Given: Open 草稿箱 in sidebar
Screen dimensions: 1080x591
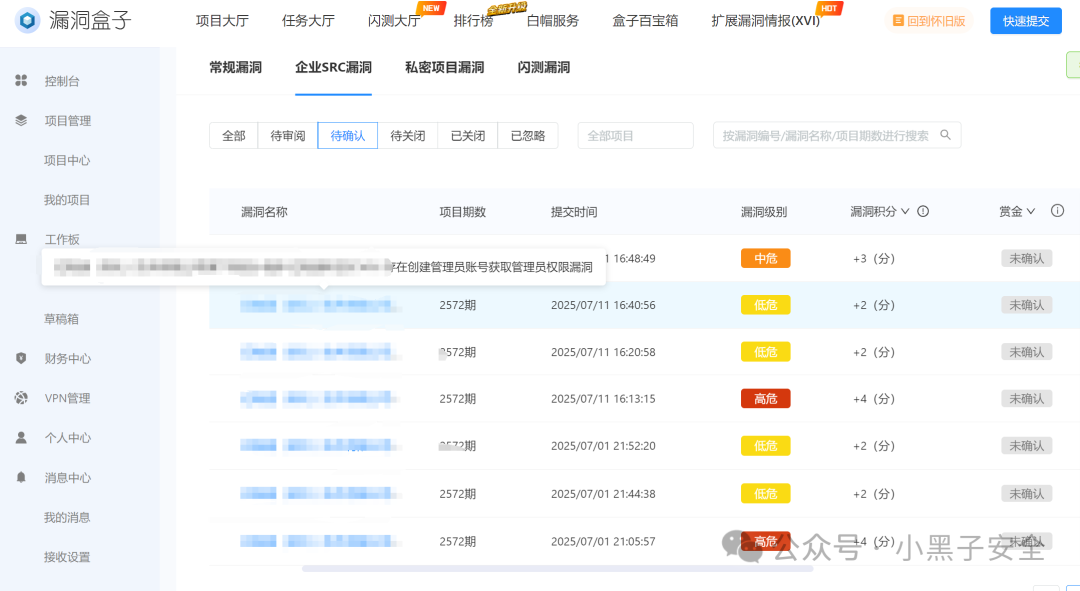Looking at the screenshot, I should 61,319.
